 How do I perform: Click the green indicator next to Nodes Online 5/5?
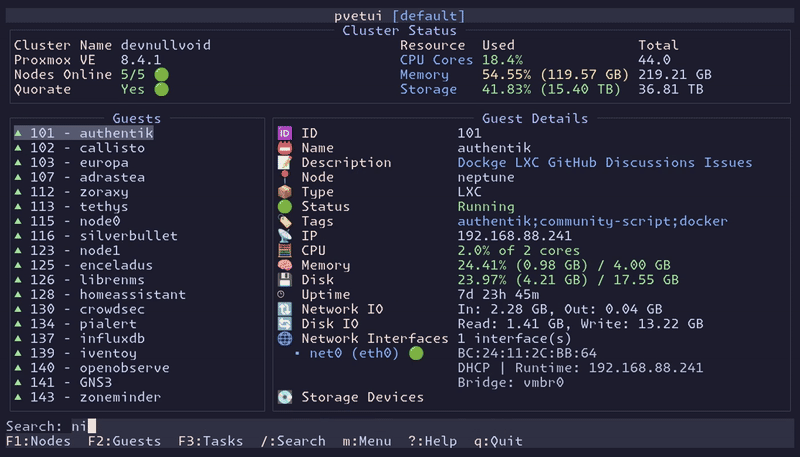click(162, 75)
